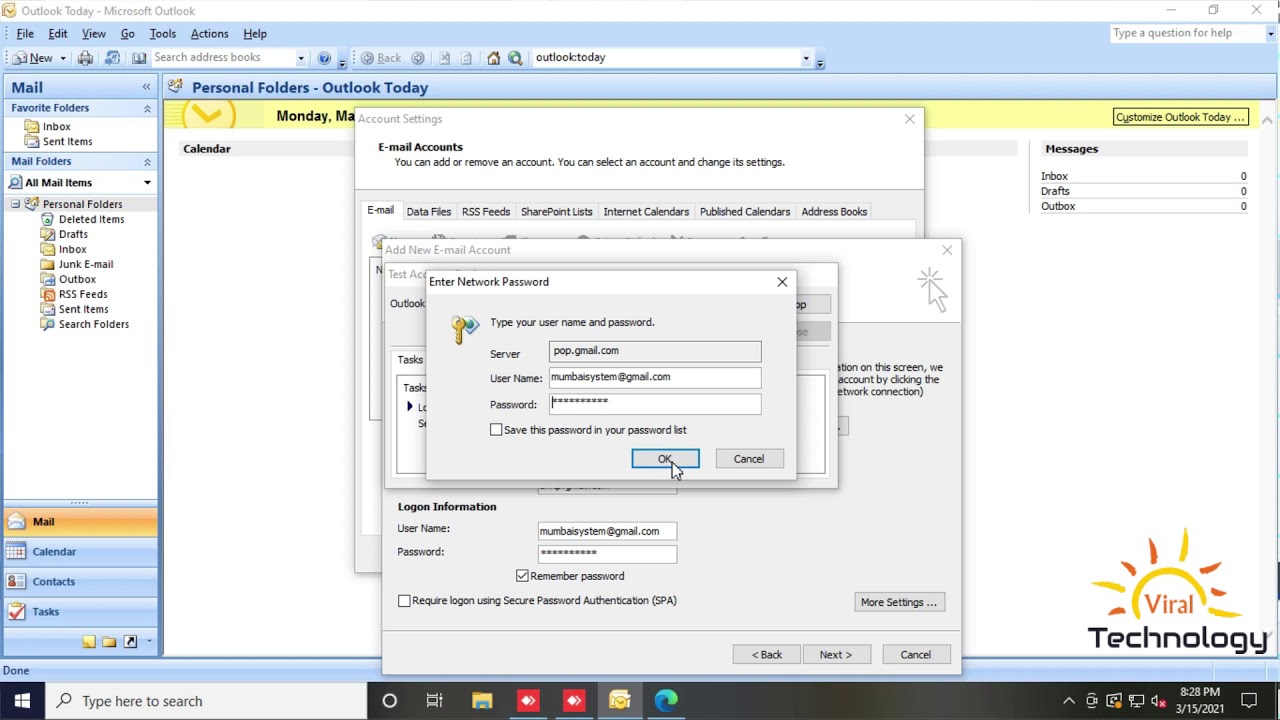
Task: Enable Require logon using Secure Password Authentication
Action: (x=404, y=601)
